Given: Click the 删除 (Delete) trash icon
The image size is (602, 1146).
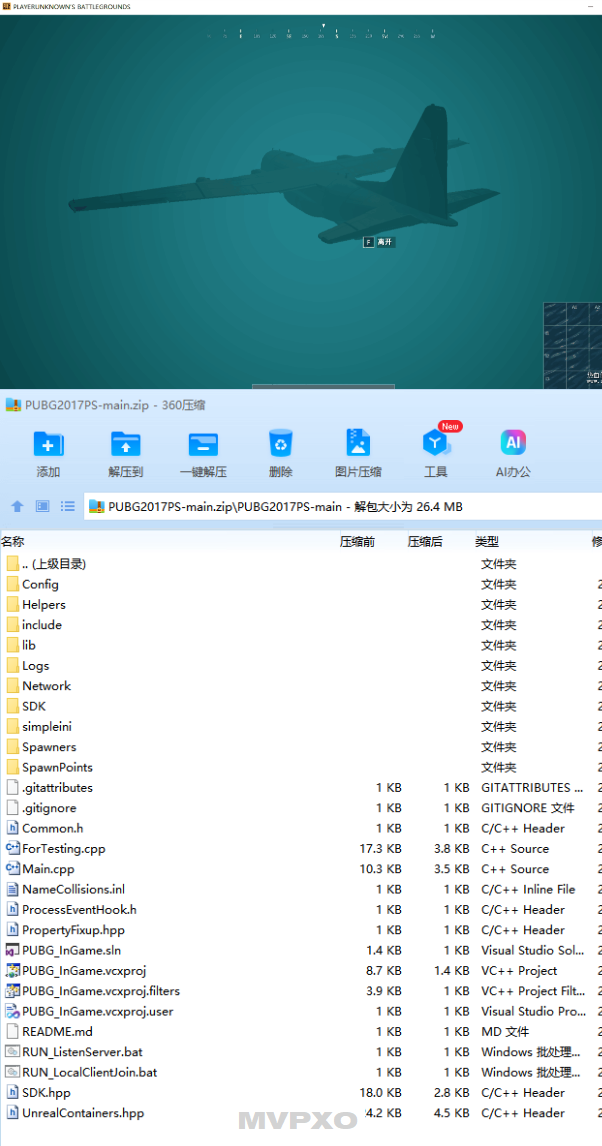Looking at the screenshot, I should 281,443.
